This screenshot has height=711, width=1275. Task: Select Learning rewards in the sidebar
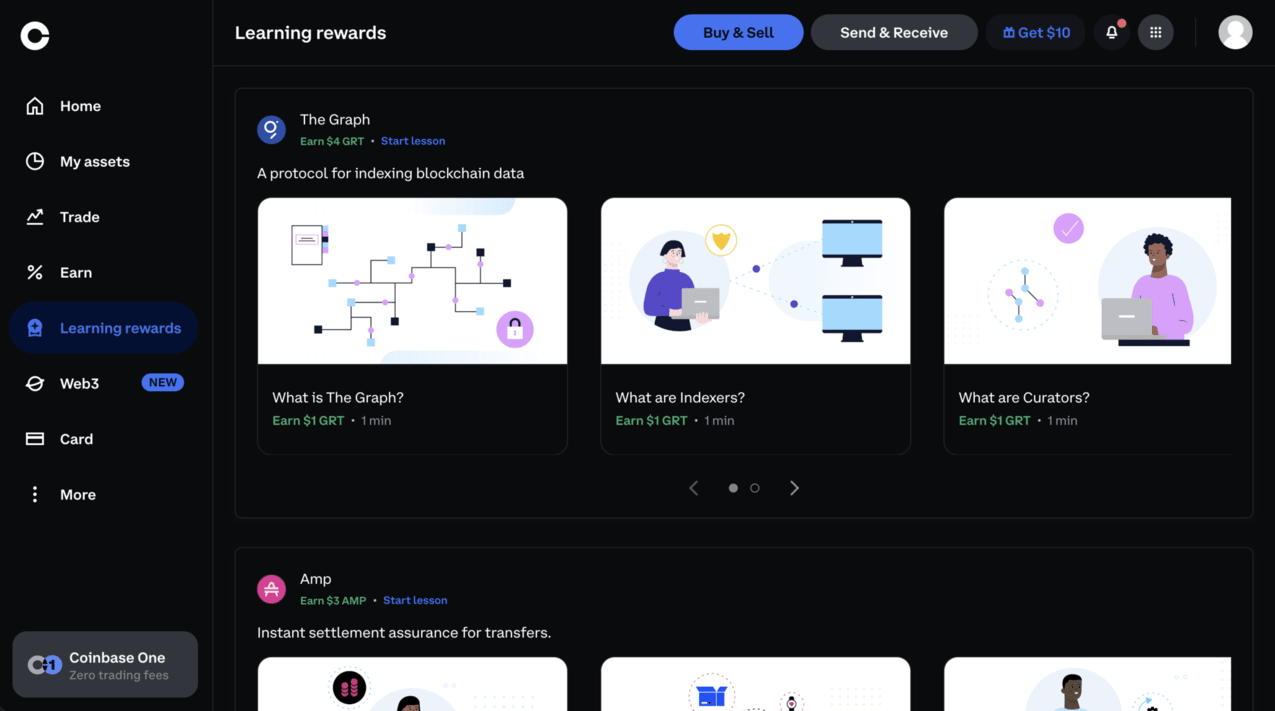pyautogui.click(x=121, y=327)
